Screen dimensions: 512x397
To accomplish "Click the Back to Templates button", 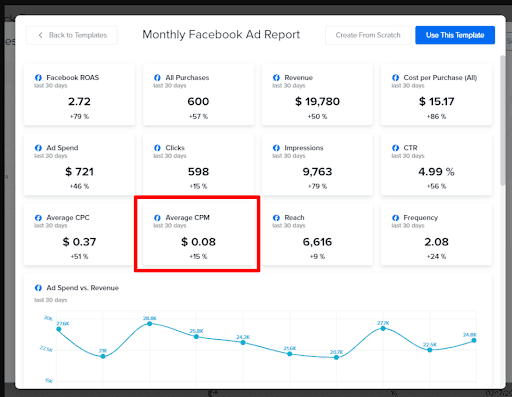I will [72, 35].
